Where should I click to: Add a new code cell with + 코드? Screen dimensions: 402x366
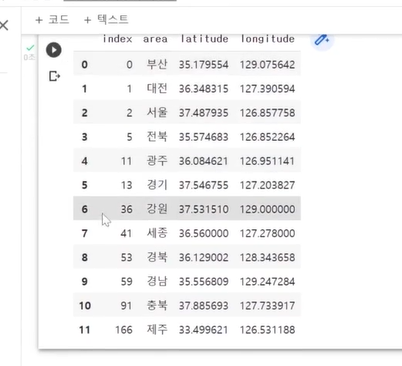click(x=52, y=20)
